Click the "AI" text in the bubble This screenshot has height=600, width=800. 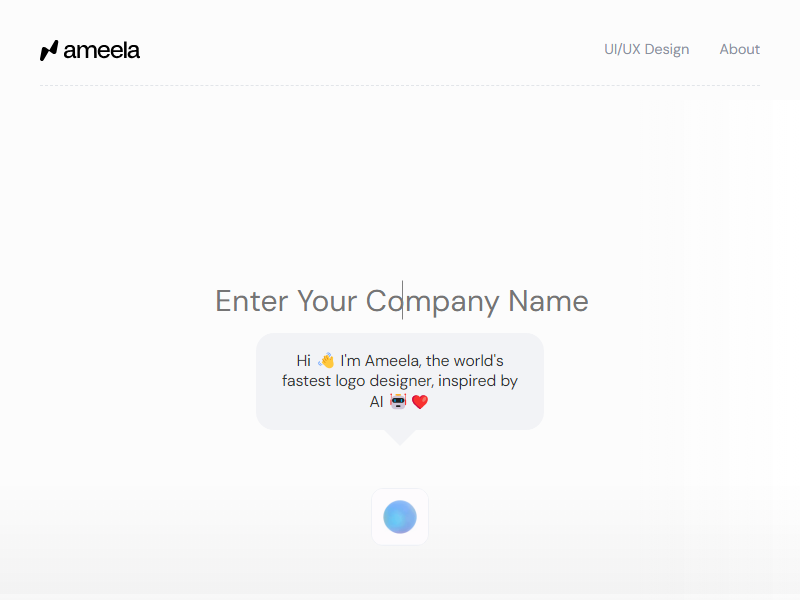[376, 401]
